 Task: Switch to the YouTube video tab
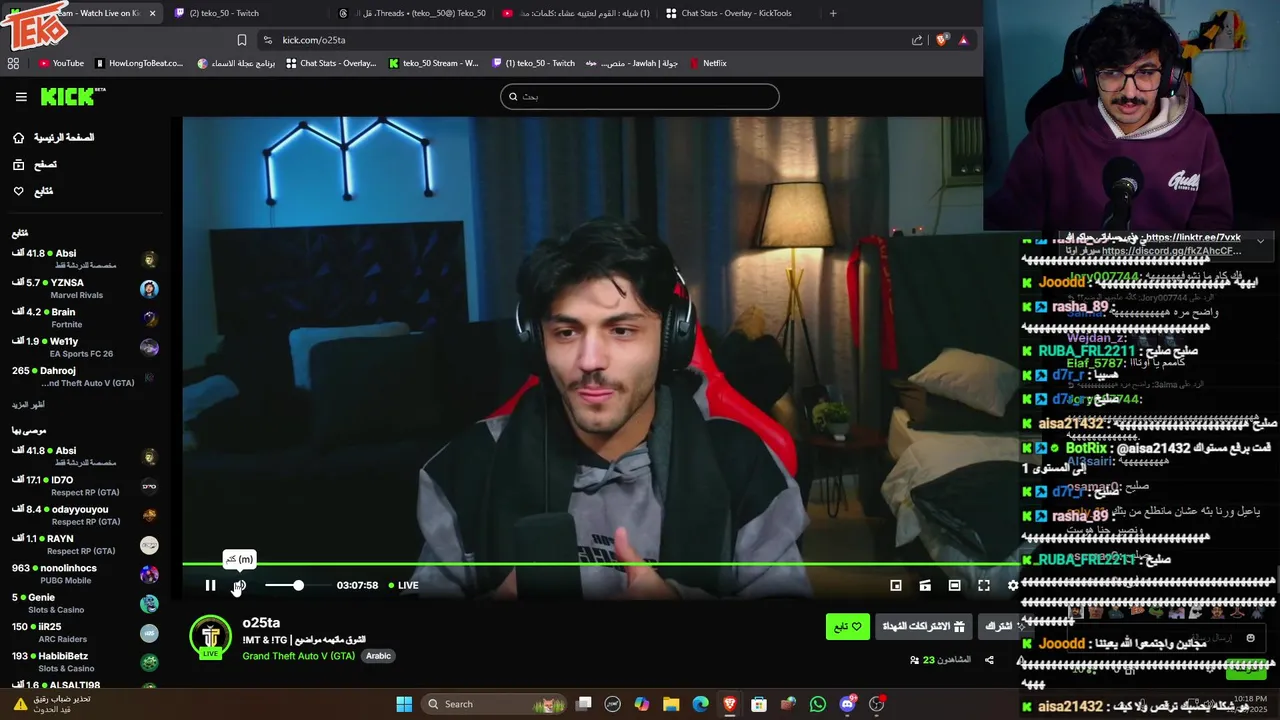[x=575, y=13]
